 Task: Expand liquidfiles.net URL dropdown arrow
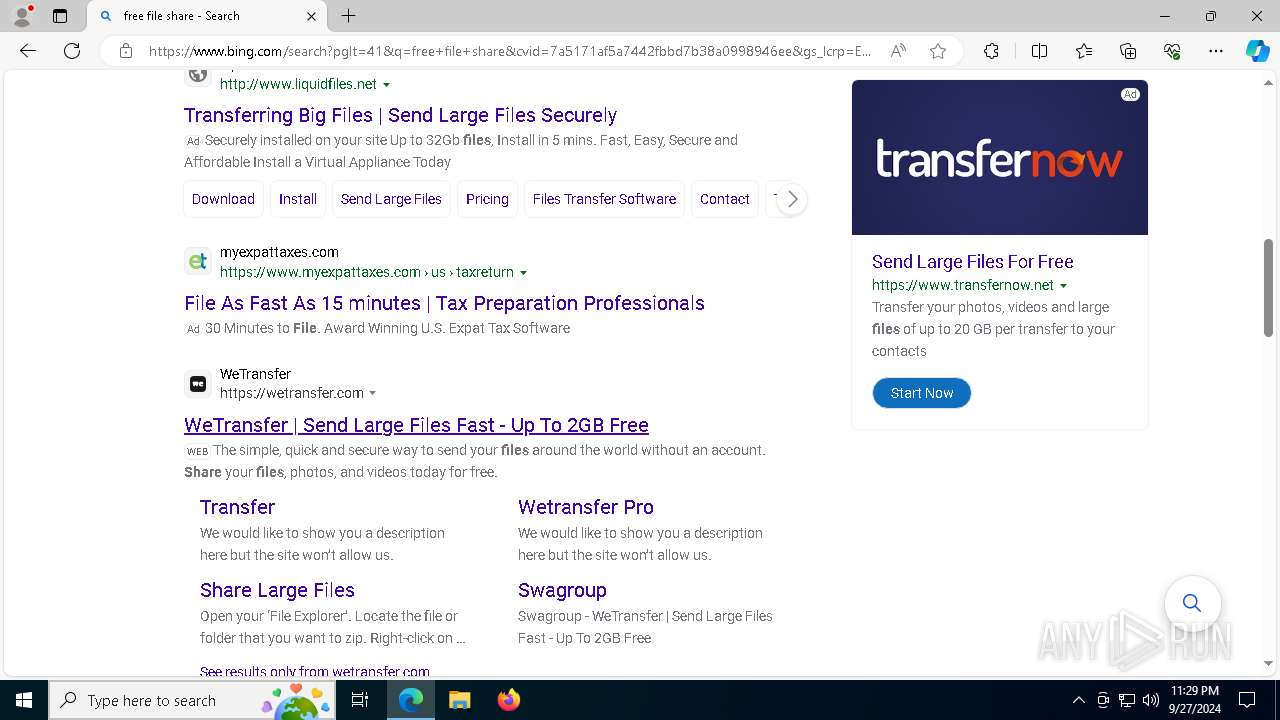tap(387, 85)
